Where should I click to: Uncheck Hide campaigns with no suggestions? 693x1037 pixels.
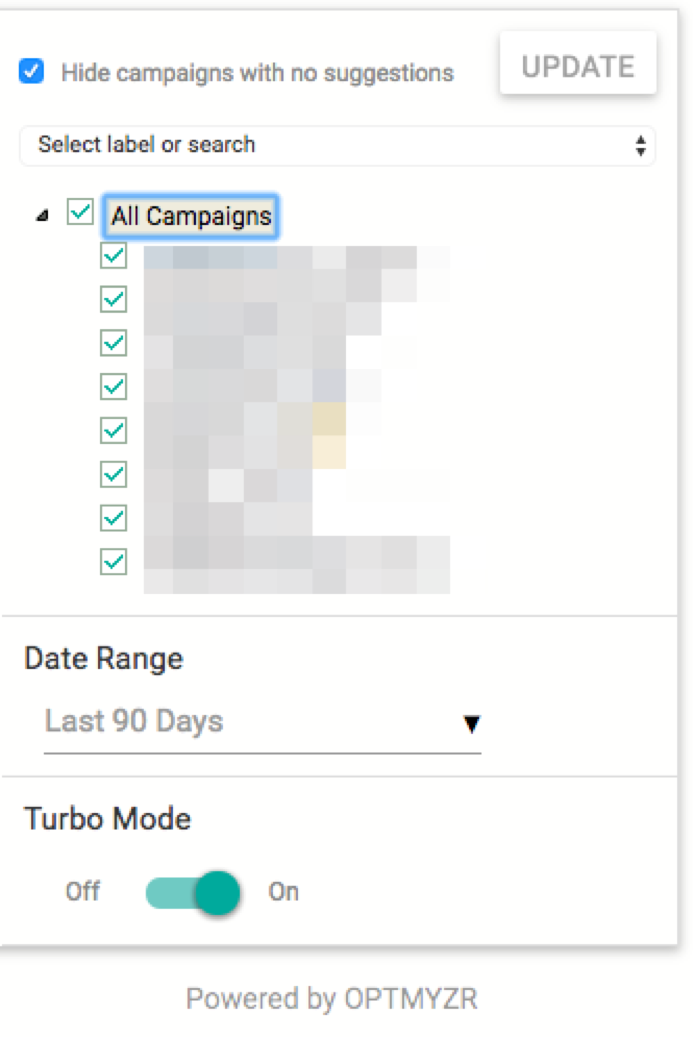(32, 72)
